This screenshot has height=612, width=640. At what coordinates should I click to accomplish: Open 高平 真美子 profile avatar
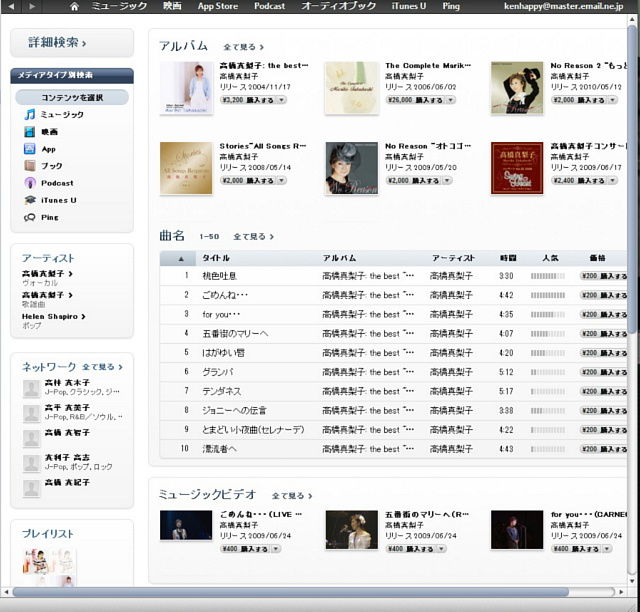(x=31, y=413)
